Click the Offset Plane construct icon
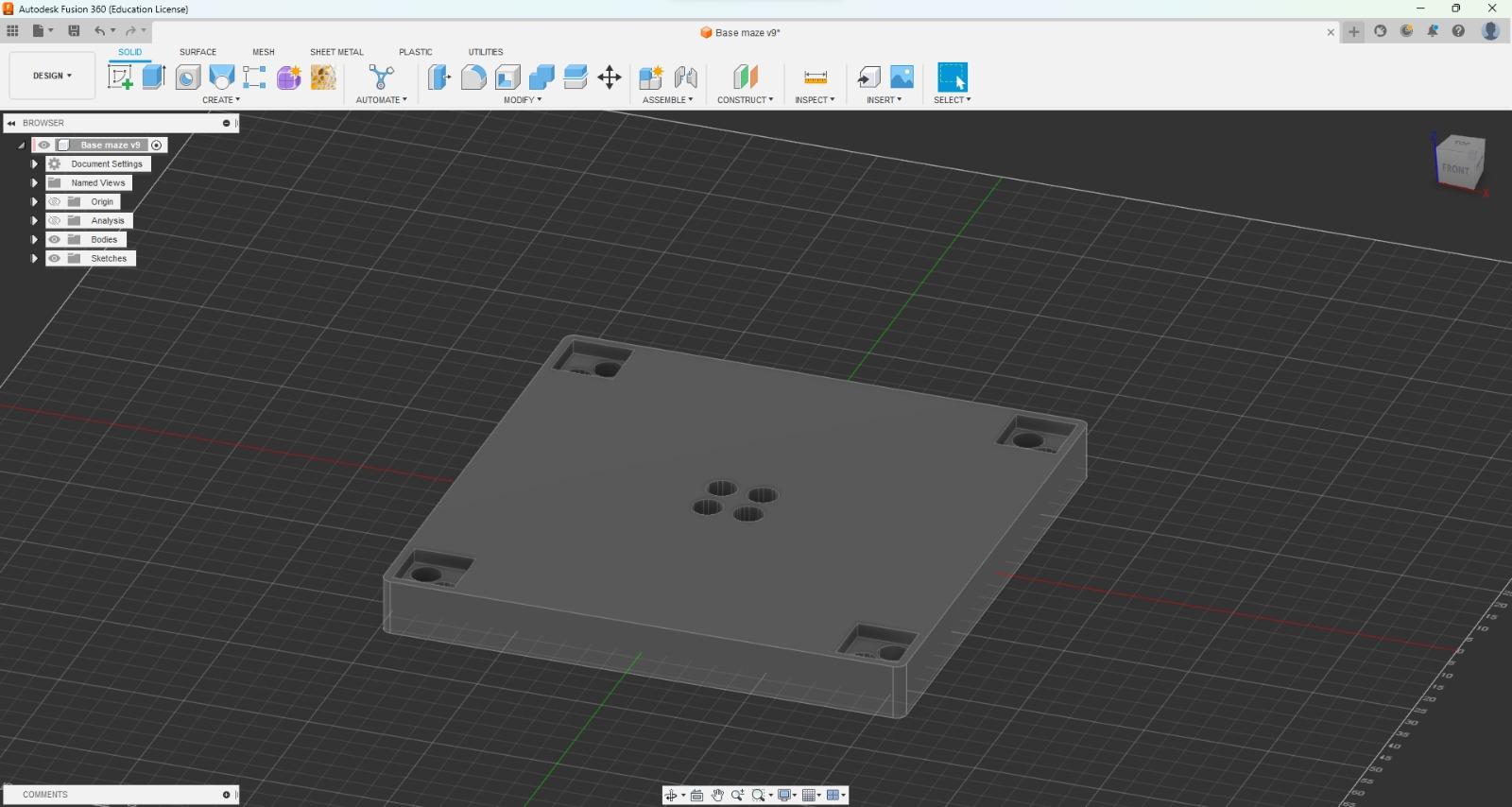 746,77
